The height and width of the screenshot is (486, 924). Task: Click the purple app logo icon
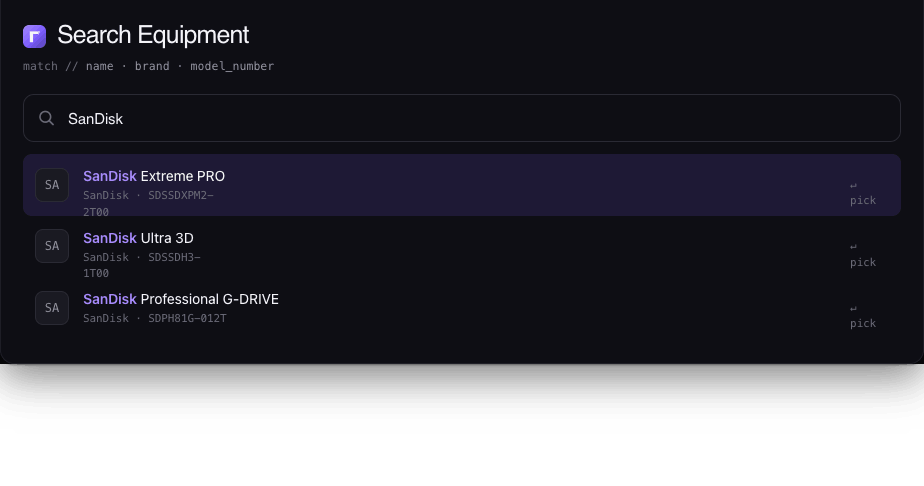(34, 36)
